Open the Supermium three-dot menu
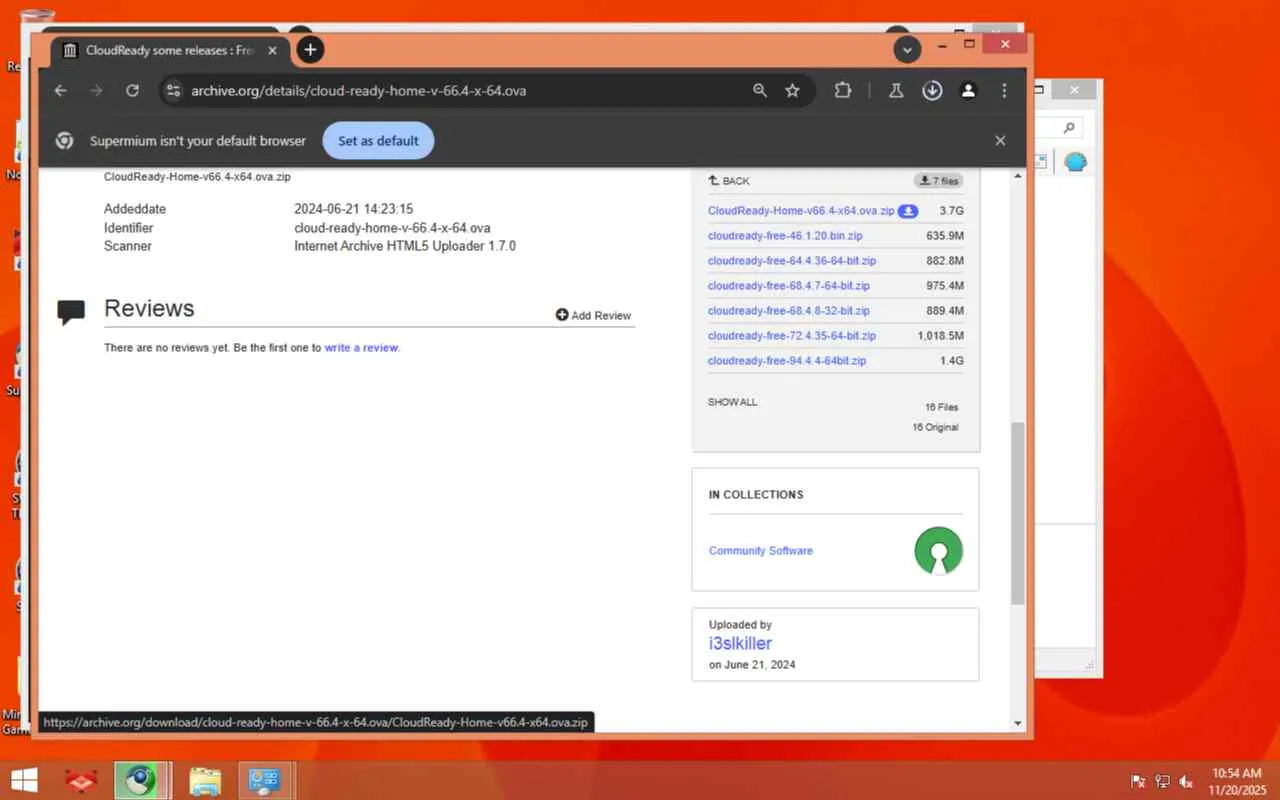Viewport: 1280px width, 800px height. click(1004, 91)
